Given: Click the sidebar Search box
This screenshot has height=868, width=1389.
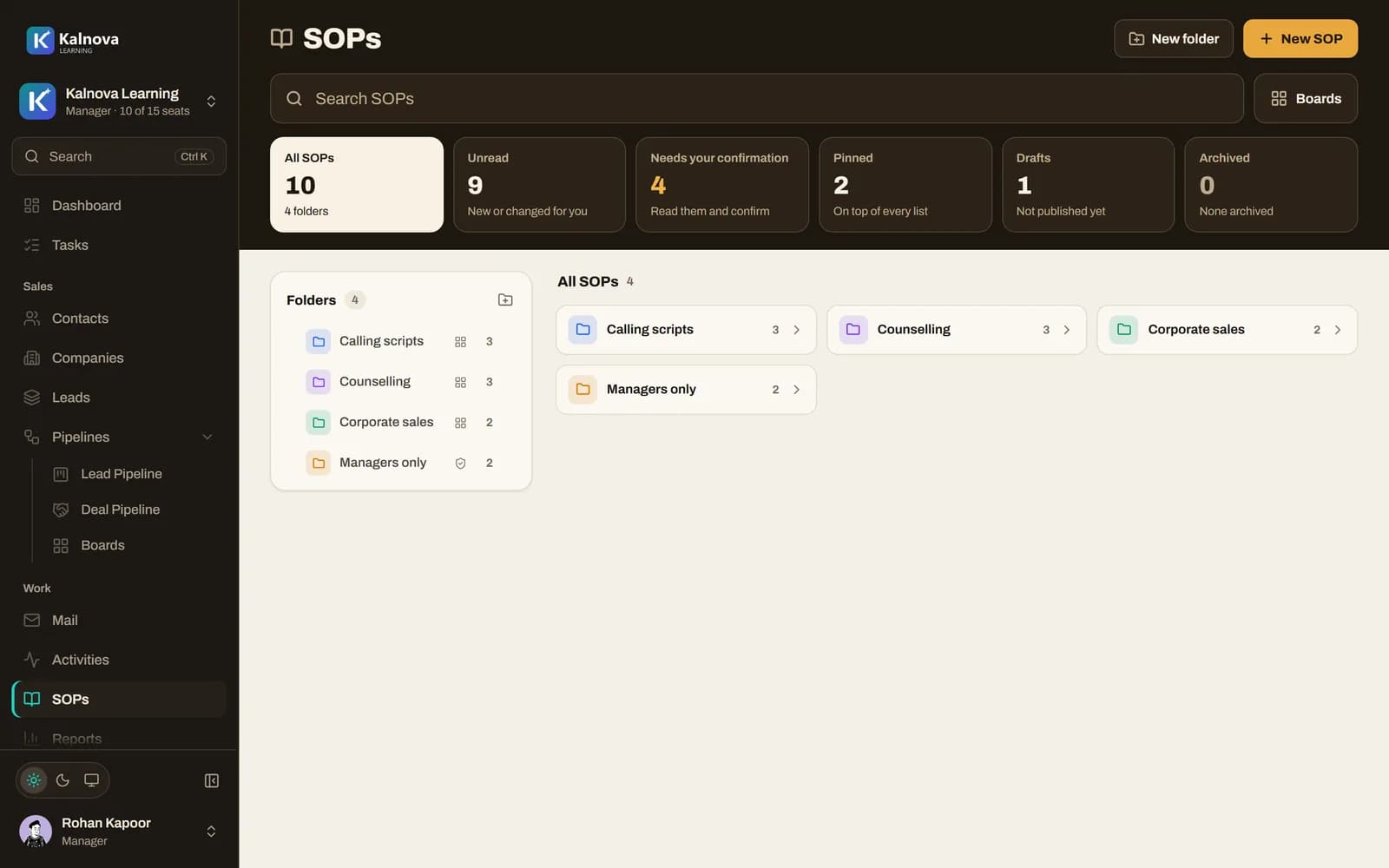Looking at the screenshot, I should pyautogui.click(x=119, y=156).
